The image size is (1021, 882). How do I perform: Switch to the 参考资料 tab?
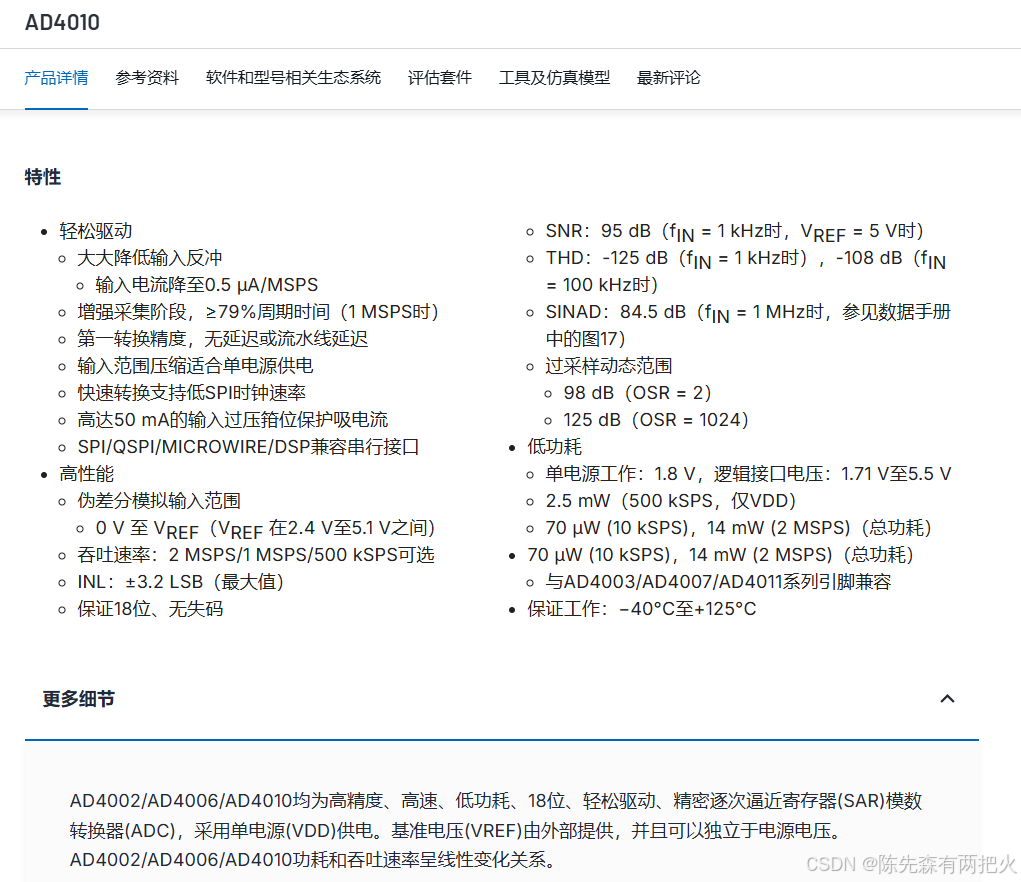click(x=147, y=78)
